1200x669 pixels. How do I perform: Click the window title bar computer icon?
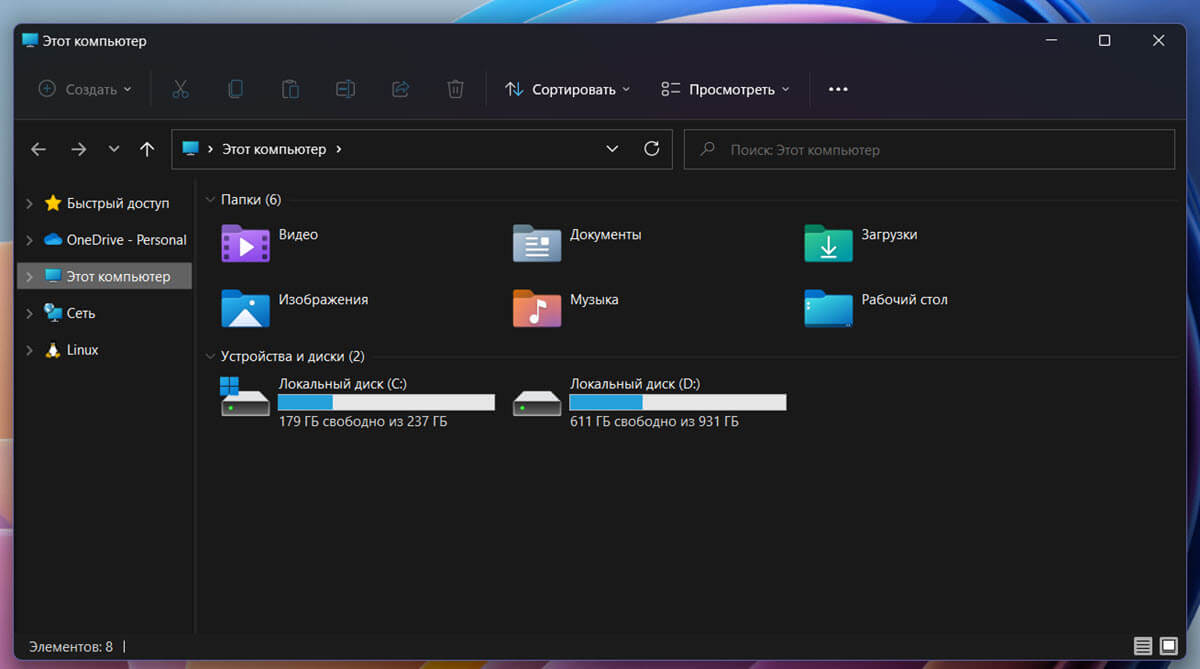30,41
